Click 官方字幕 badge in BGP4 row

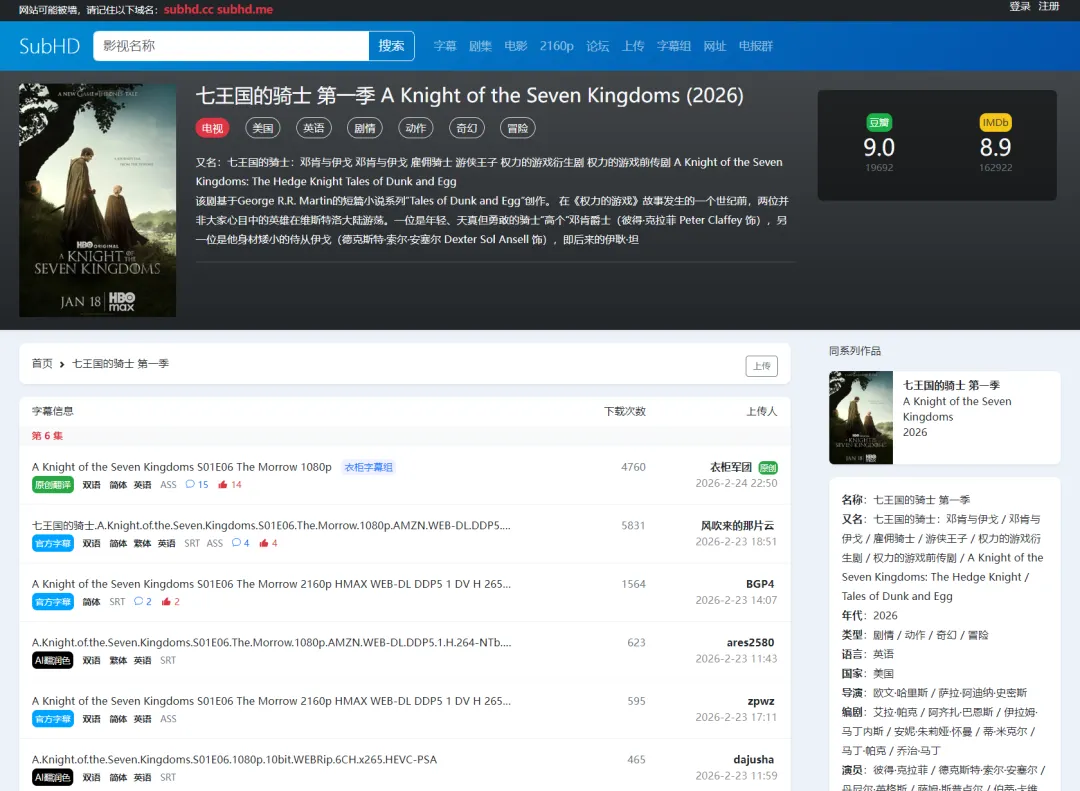pos(53,602)
